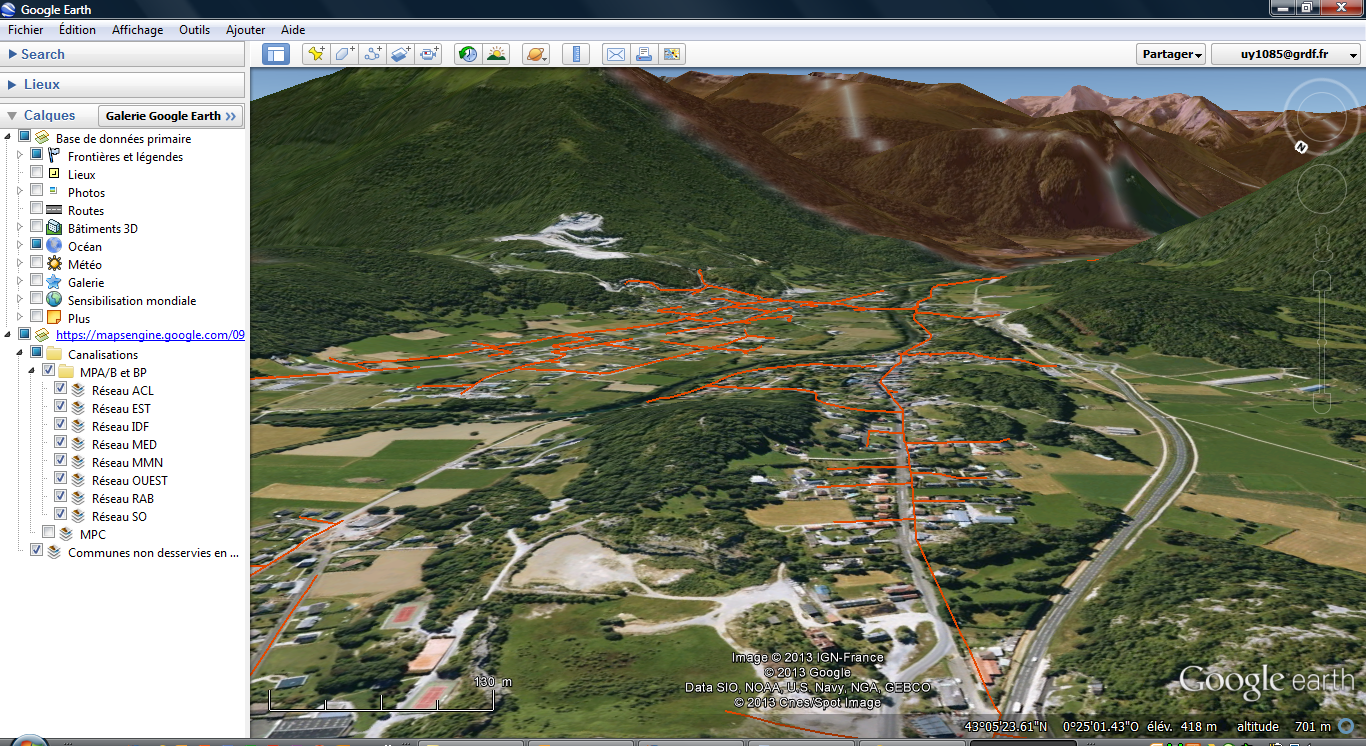Uncheck the Réseau ACL layer
This screenshot has height=746, width=1366.
coord(60,390)
